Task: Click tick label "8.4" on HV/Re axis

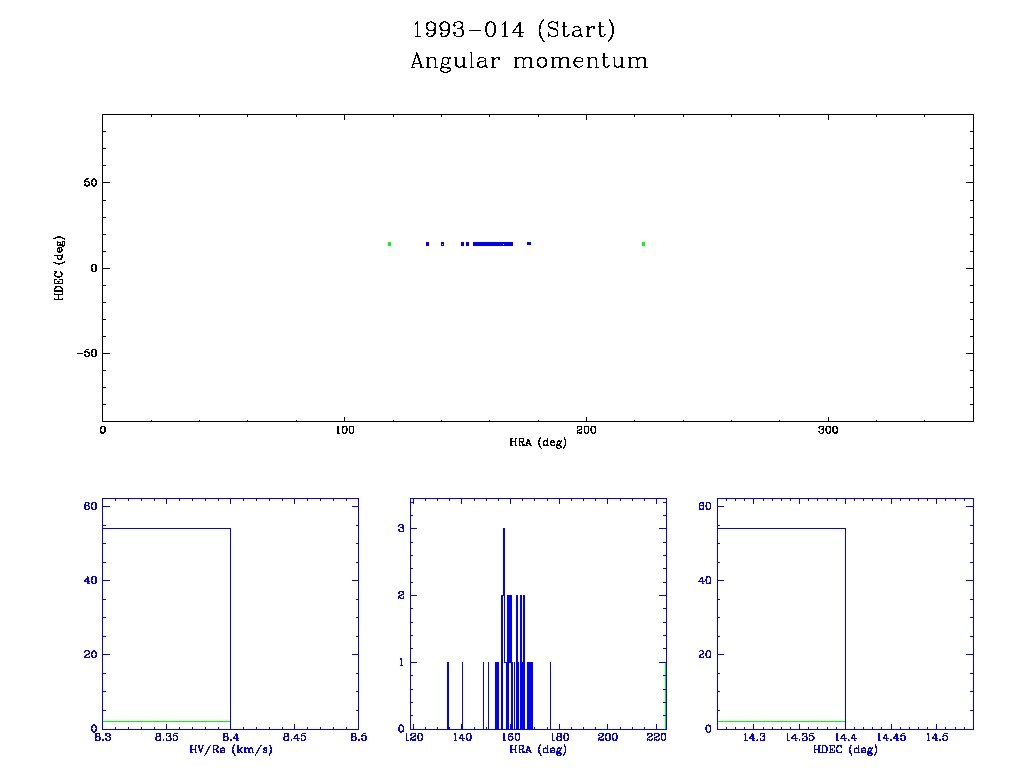Action: tap(231, 737)
